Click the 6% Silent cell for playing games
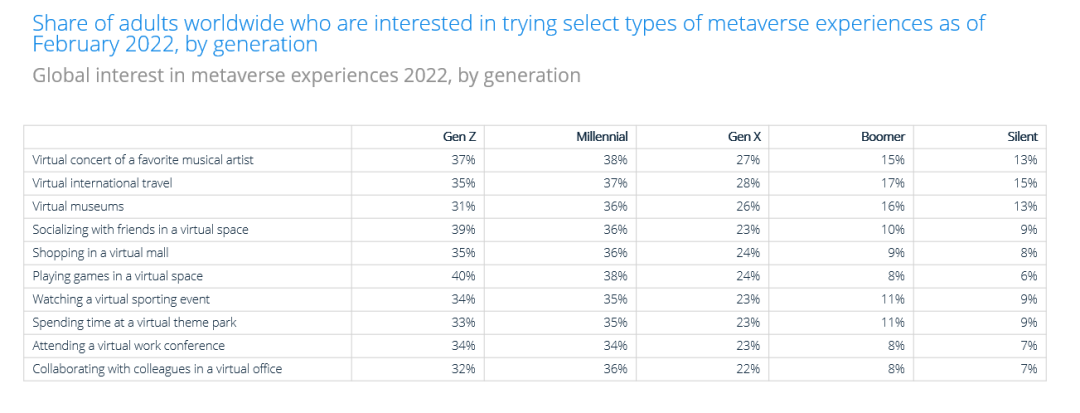 pos(1028,276)
